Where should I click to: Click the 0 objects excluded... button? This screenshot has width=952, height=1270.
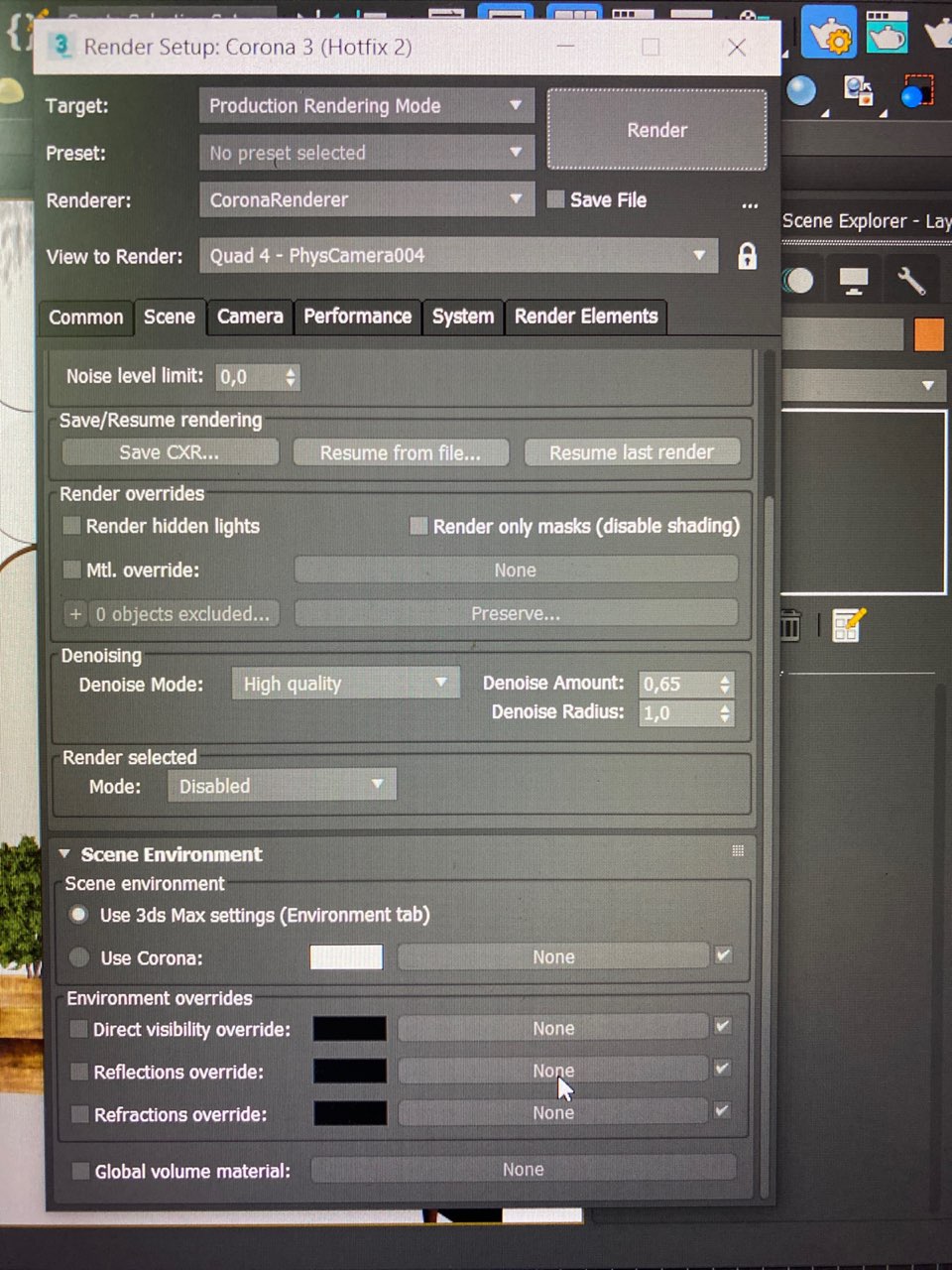click(x=182, y=614)
